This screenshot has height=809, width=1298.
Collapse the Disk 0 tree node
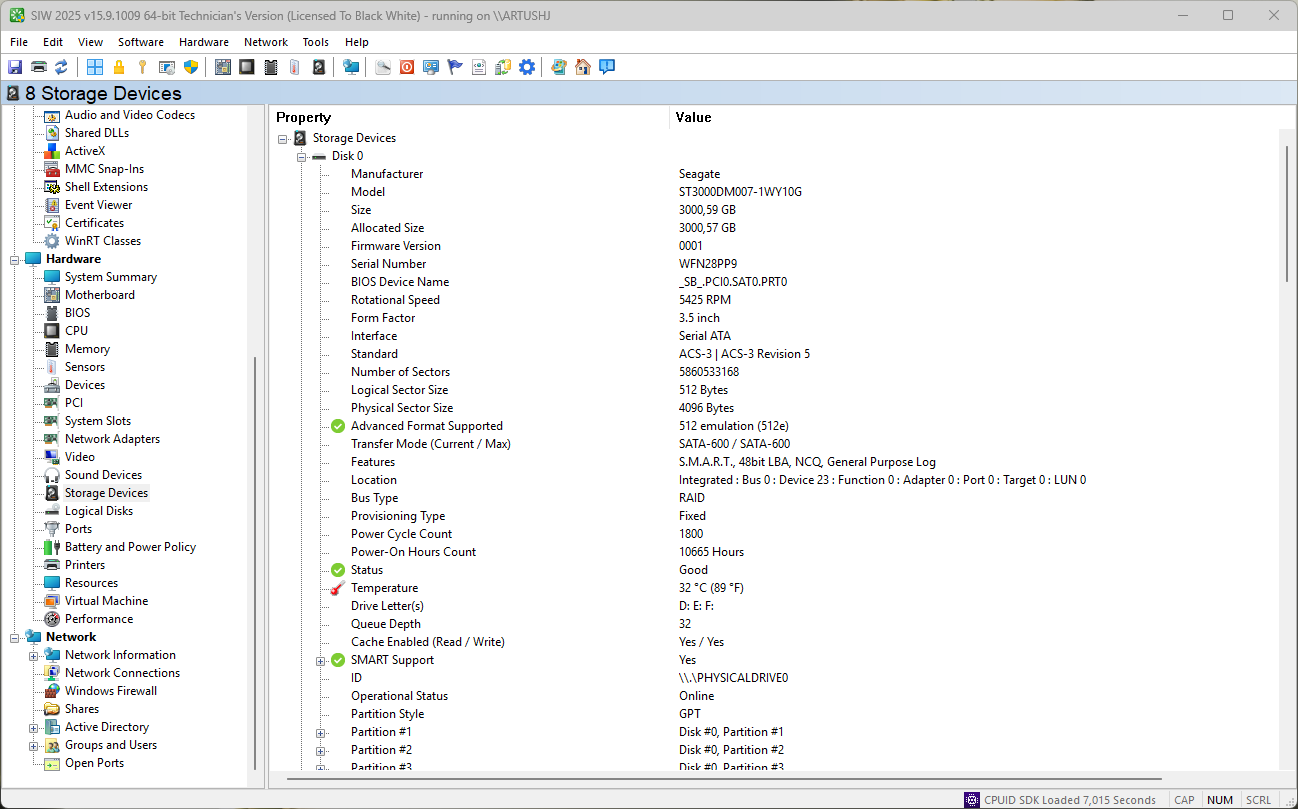point(301,157)
